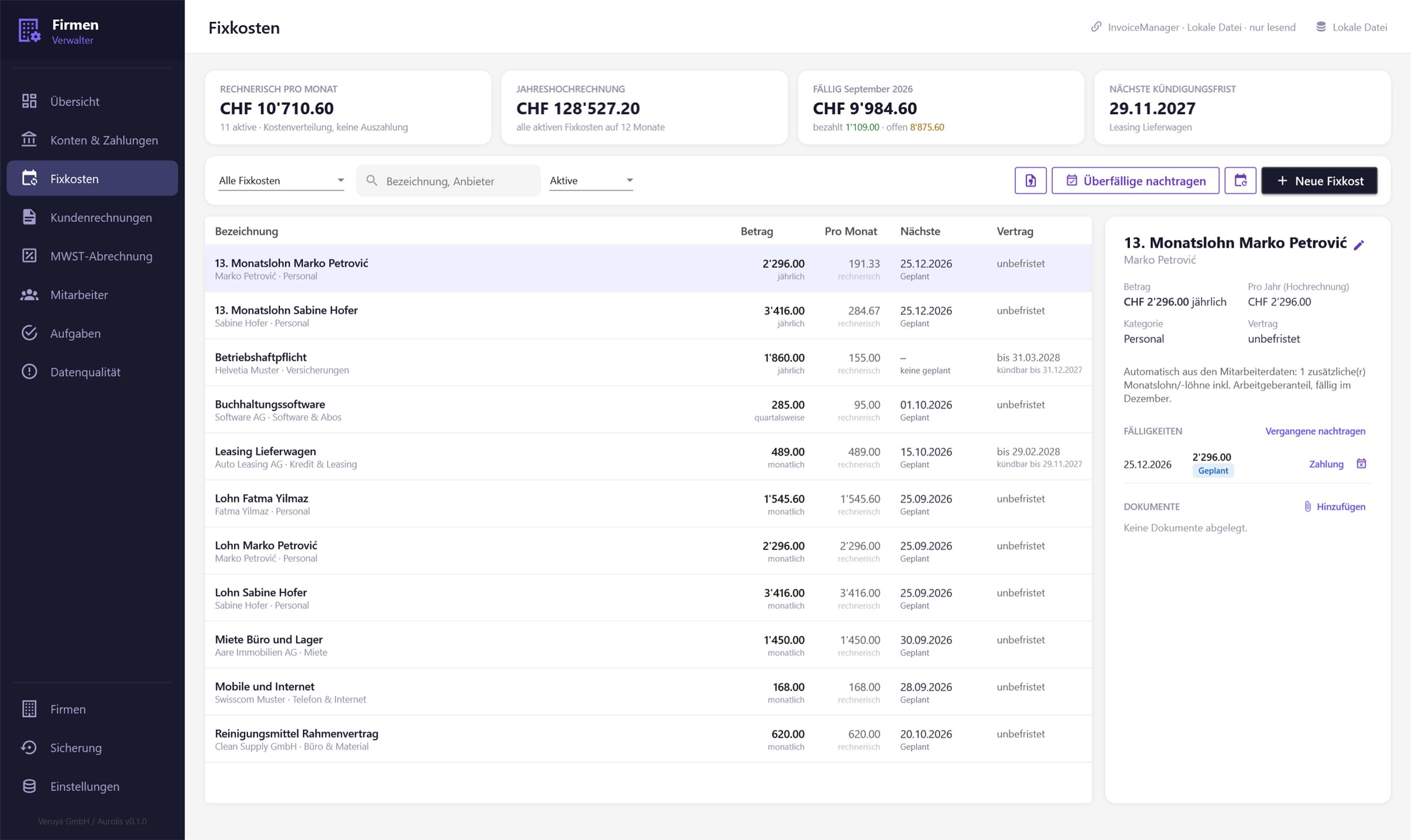Select the Lohn Fatma Yilmaz row
The width and height of the screenshot is (1411, 840).
point(648,504)
